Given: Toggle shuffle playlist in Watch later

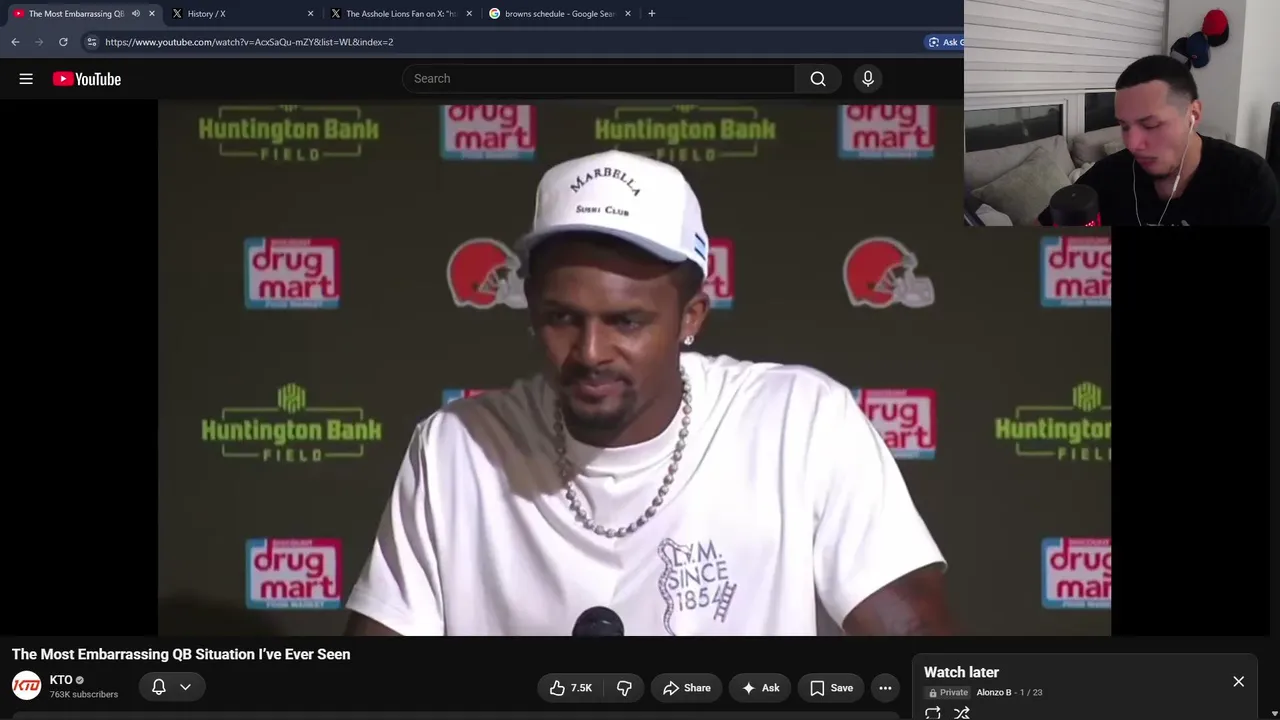Looking at the screenshot, I should [x=962, y=713].
